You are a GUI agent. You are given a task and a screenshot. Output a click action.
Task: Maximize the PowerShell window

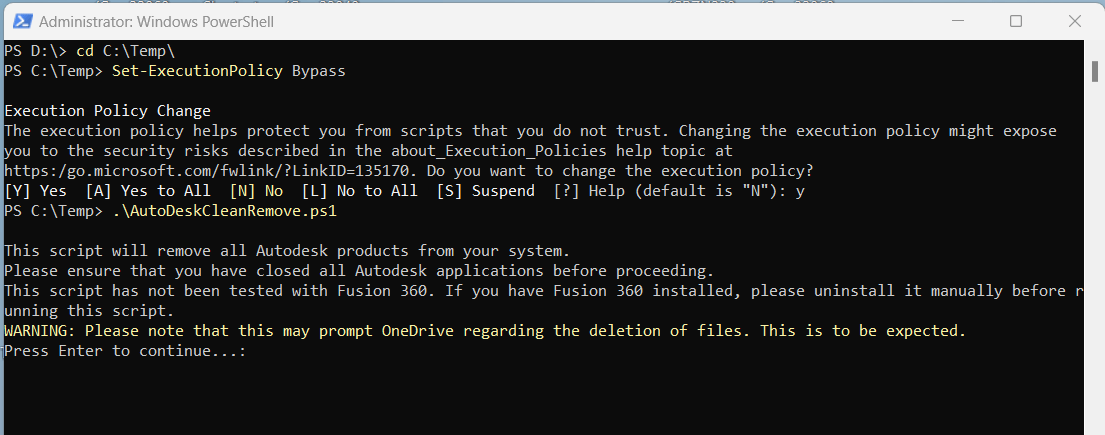(1016, 21)
